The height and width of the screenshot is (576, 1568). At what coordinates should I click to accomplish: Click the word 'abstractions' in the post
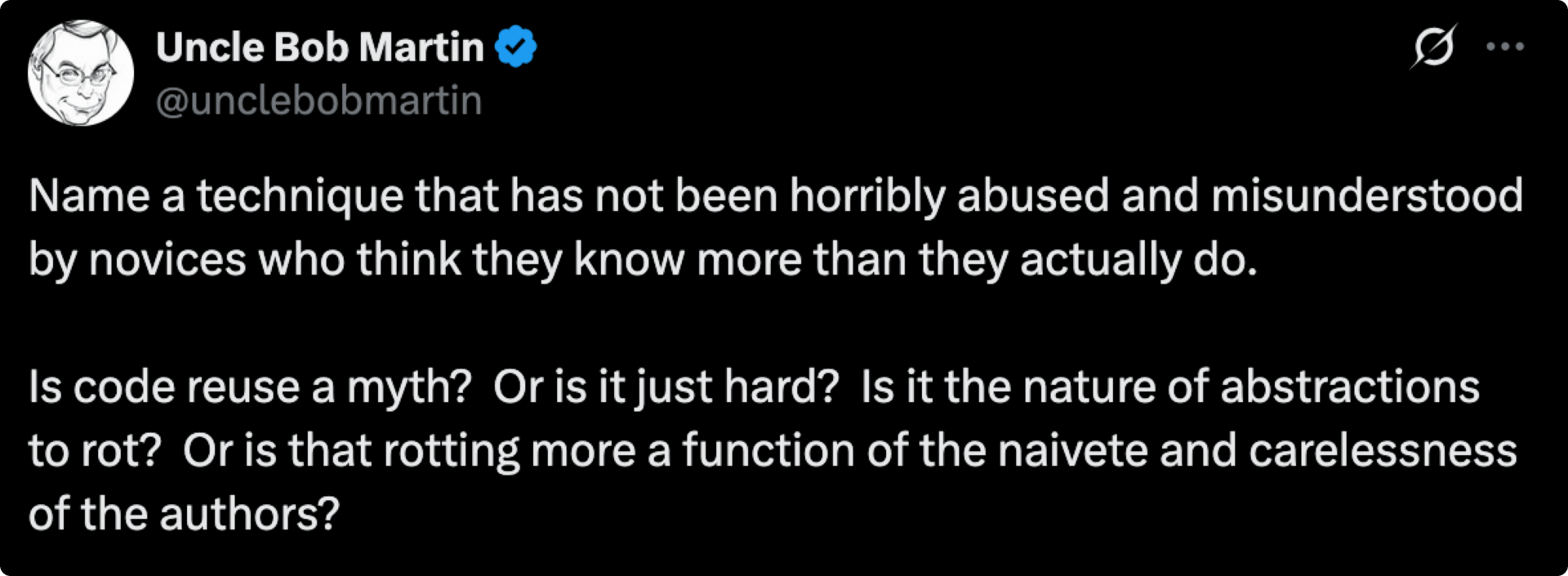click(x=1350, y=386)
